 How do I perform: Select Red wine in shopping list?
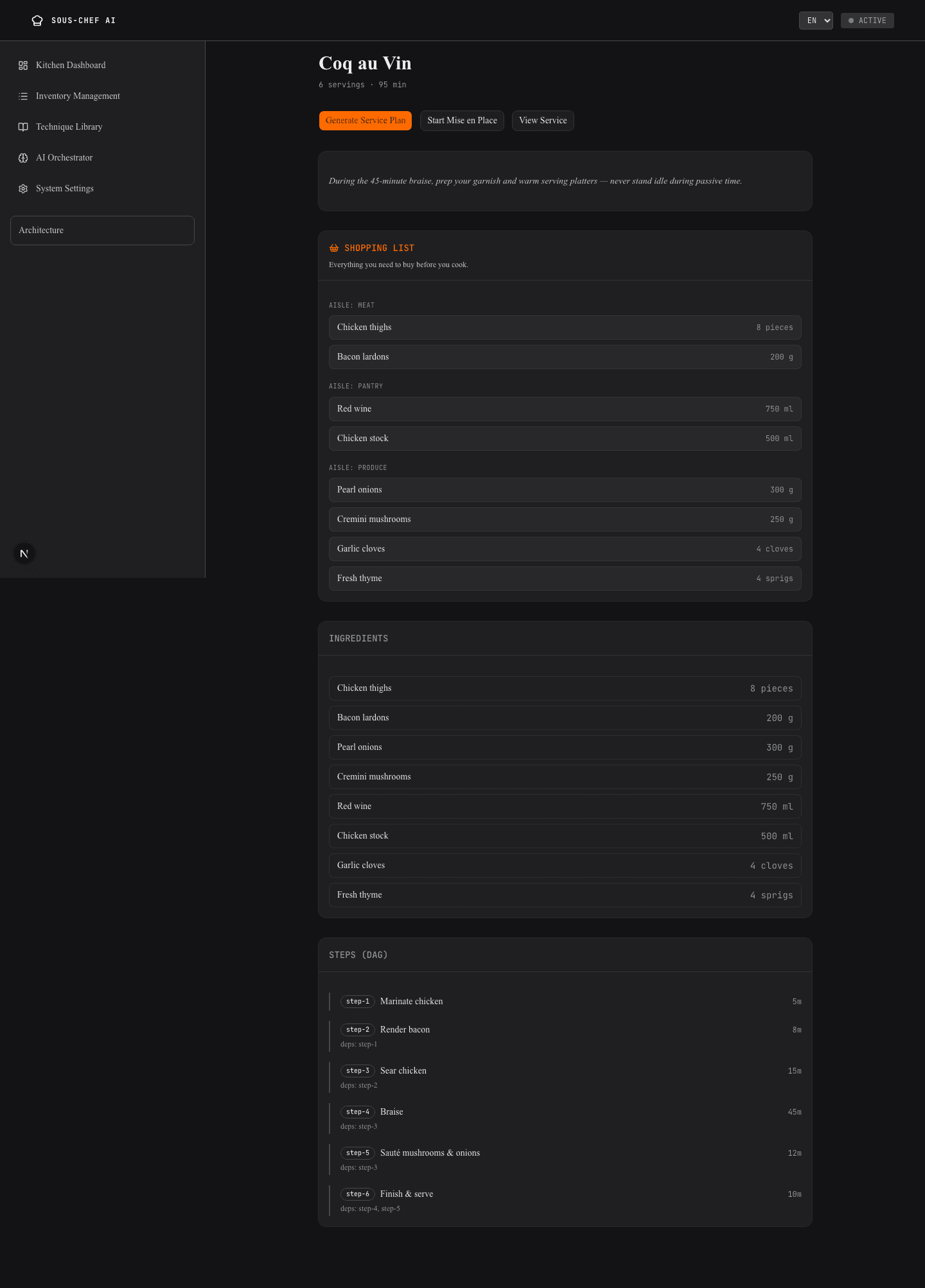click(x=565, y=409)
